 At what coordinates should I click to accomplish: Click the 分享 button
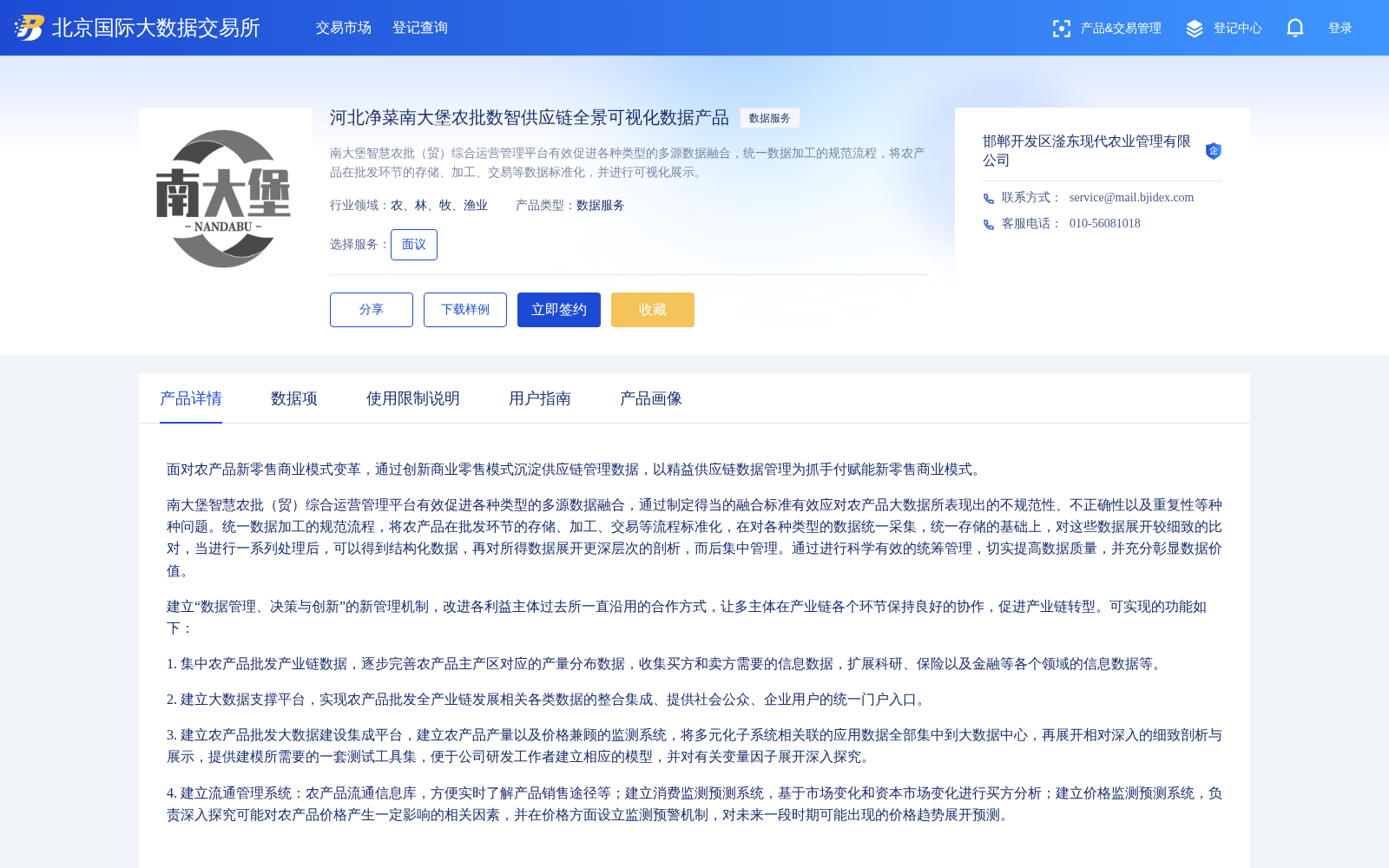click(x=372, y=310)
